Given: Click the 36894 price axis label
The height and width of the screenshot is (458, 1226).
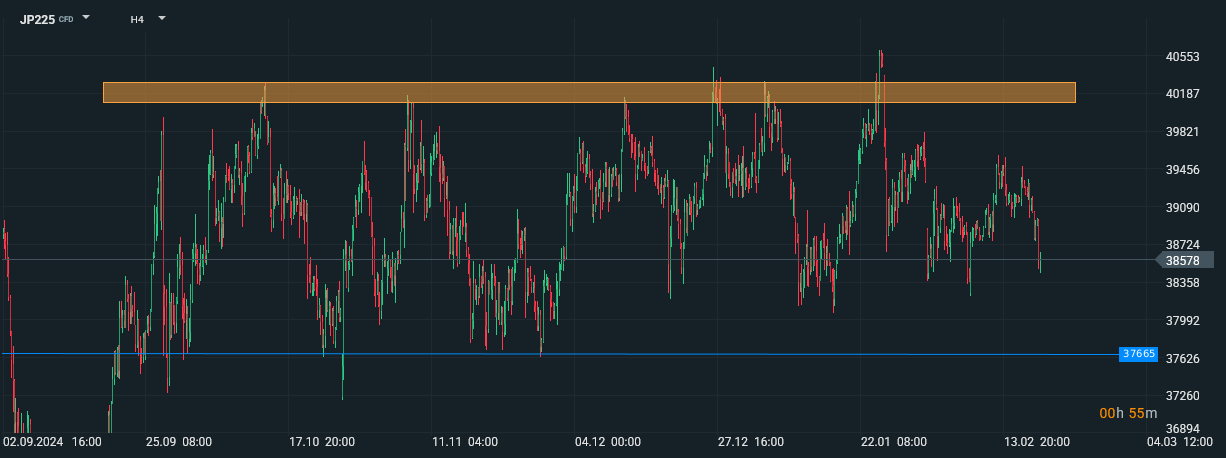Looking at the screenshot, I should coord(1183,428).
